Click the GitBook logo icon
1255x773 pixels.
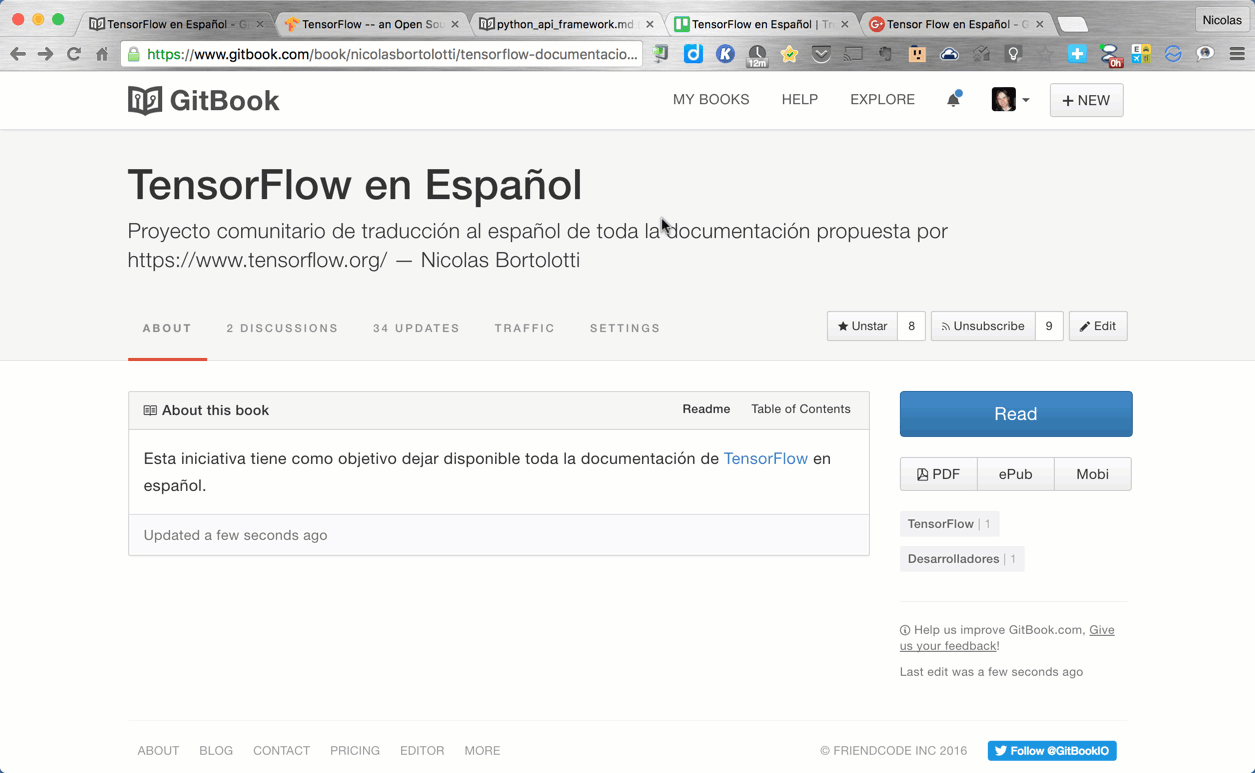pos(143,99)
